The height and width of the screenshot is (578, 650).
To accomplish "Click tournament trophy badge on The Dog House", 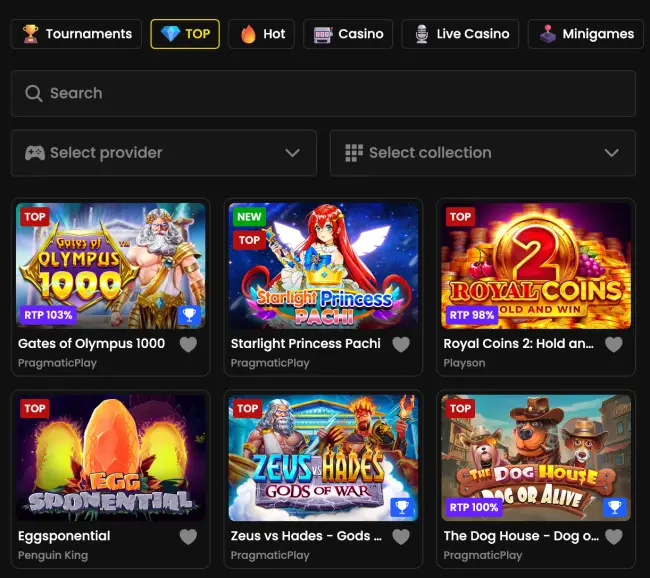I will [x=615, y=507].
